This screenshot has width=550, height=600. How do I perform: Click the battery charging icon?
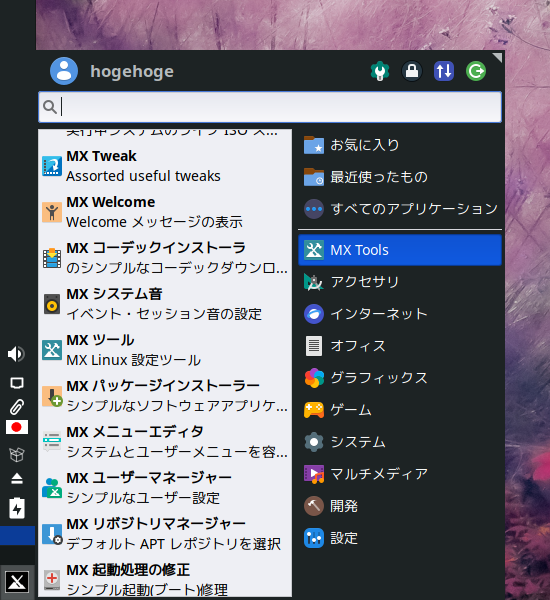tap(17, 508)
